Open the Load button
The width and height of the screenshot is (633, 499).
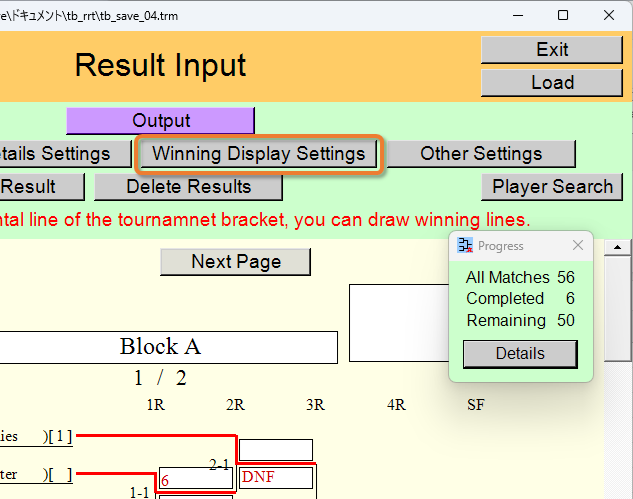pyautogui.click(x=552, y=83)
